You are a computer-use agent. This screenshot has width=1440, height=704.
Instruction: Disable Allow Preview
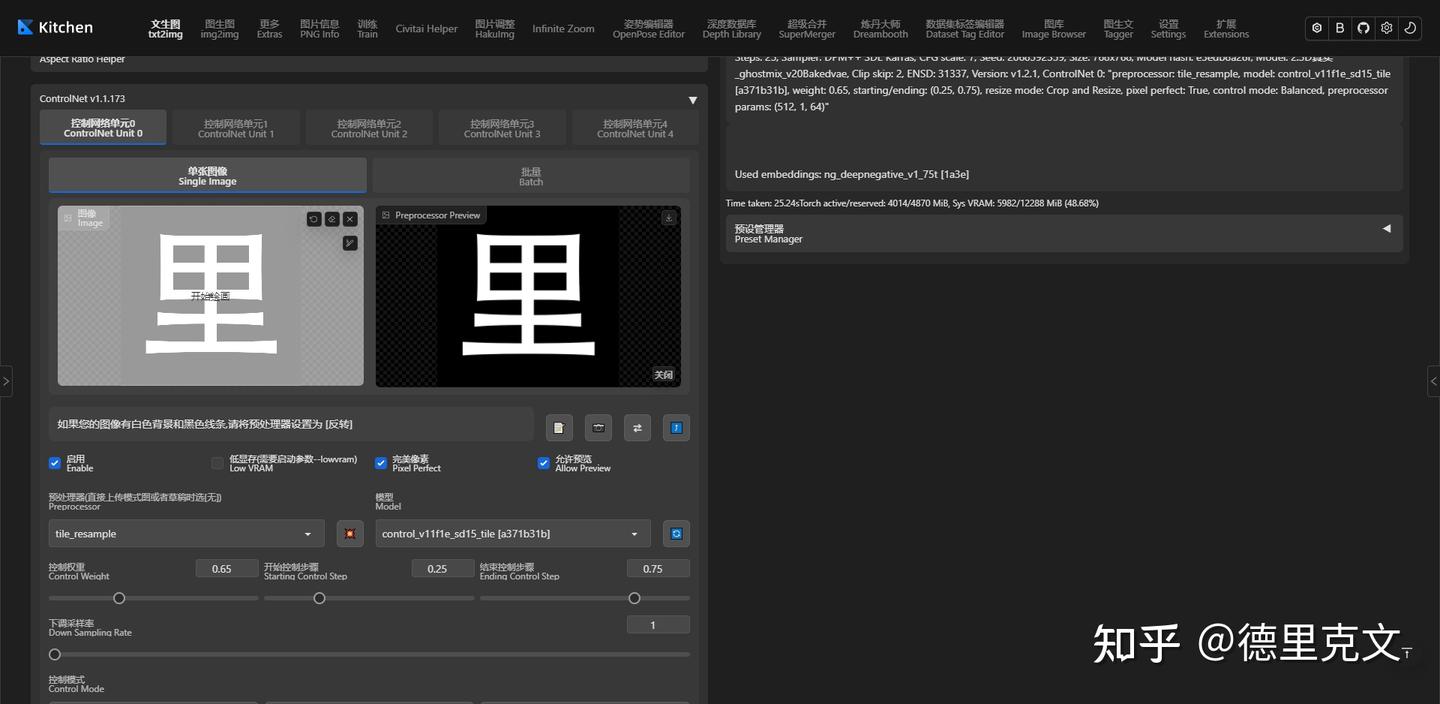(x=544, y=463)
